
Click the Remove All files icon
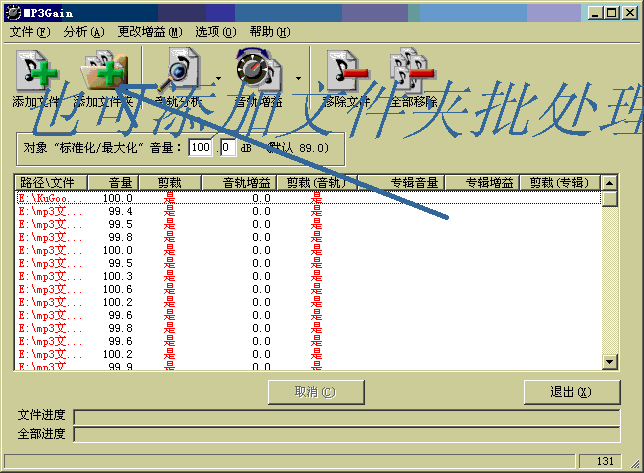pyautogui.click(x=412, y=69)
